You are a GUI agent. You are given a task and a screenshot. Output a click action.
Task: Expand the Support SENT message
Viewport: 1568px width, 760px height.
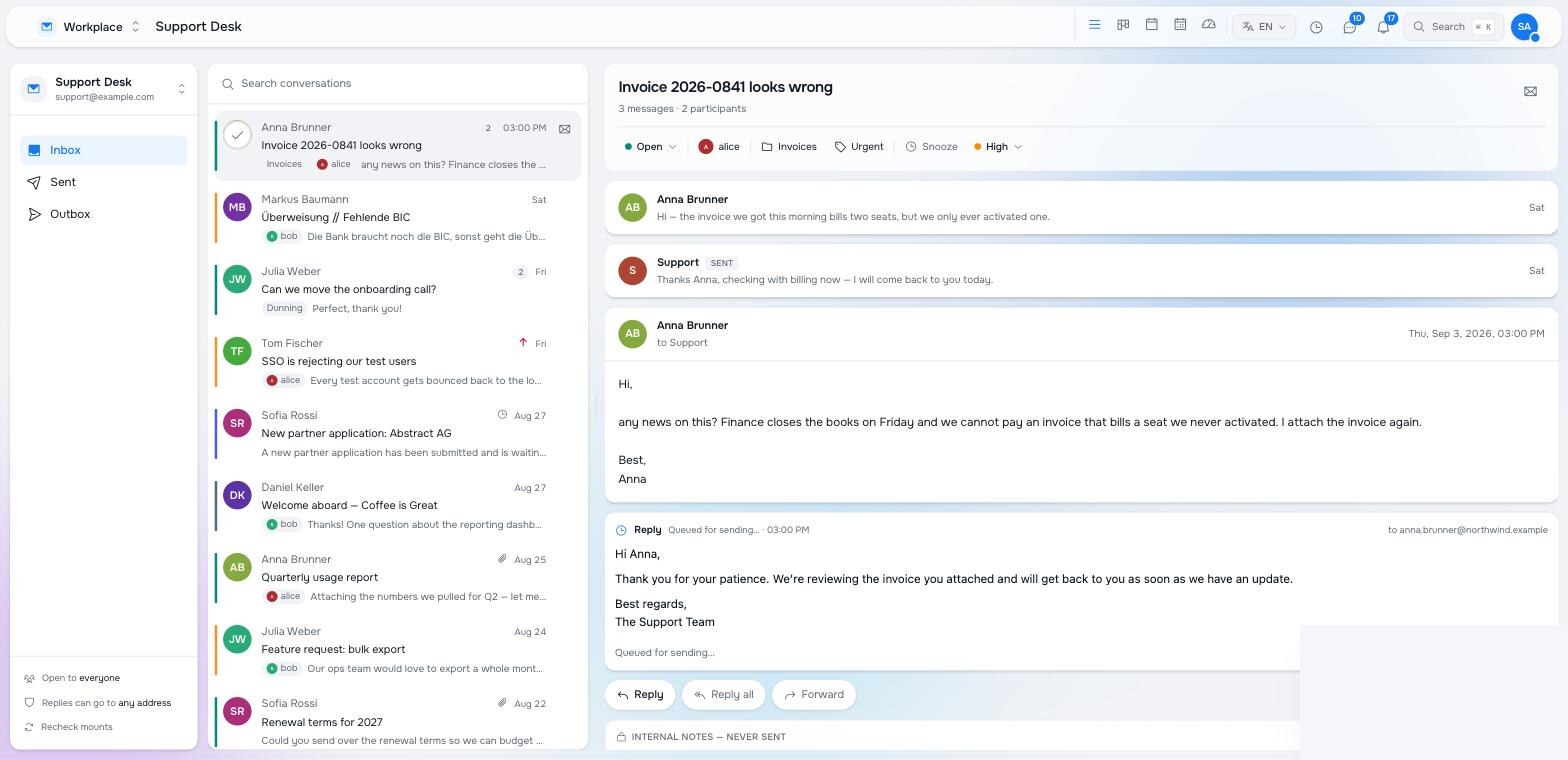pyautogui.click(x=1081, y=270)
